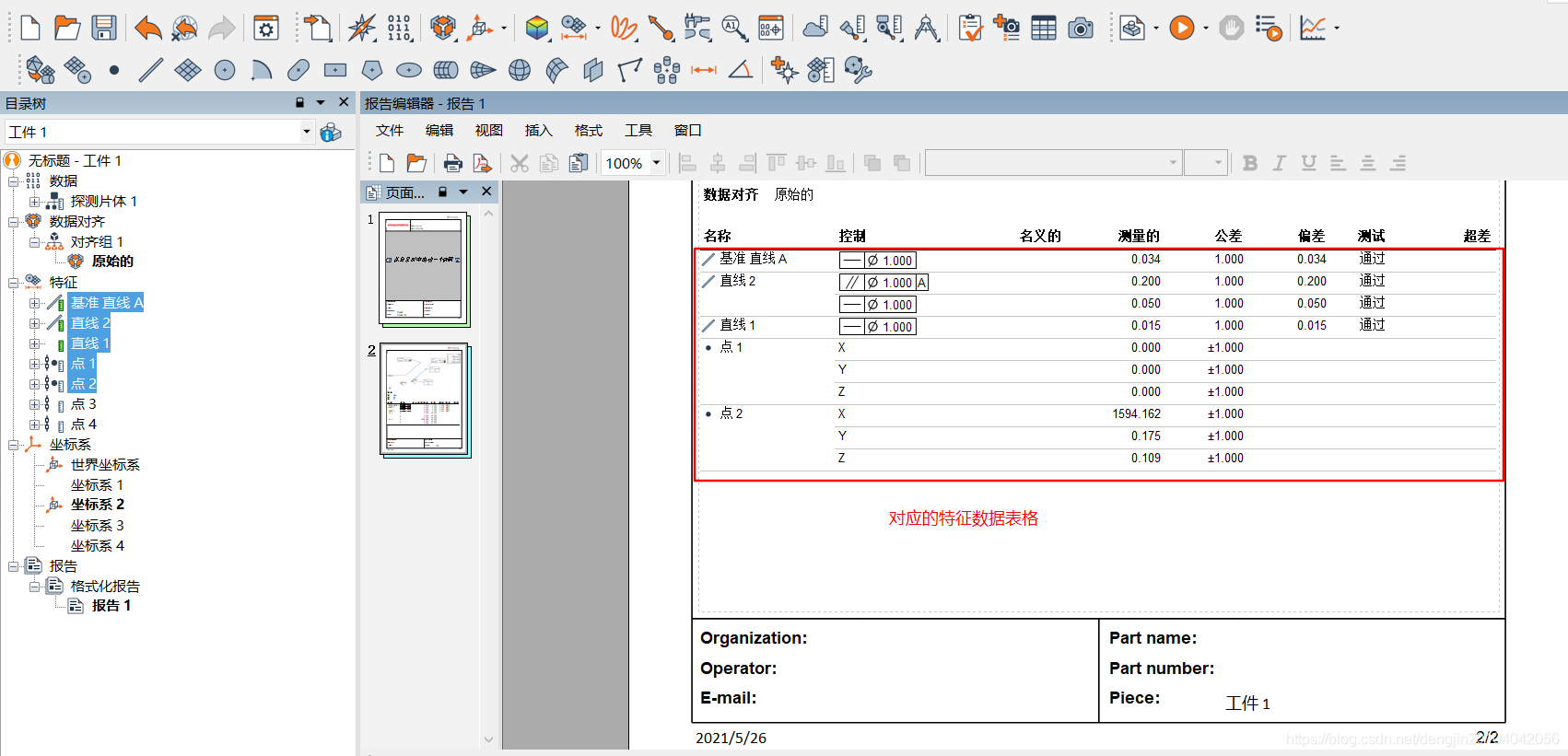Create a slot feature icon
Viewport: 1568px width, 756px height.
tap(298, 70)
